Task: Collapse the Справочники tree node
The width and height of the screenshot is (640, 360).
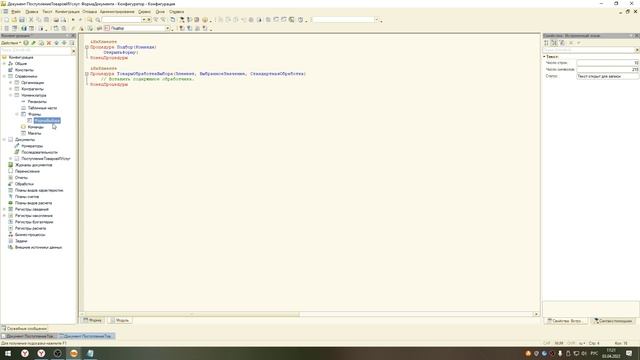Action: (x=4, y=76)
